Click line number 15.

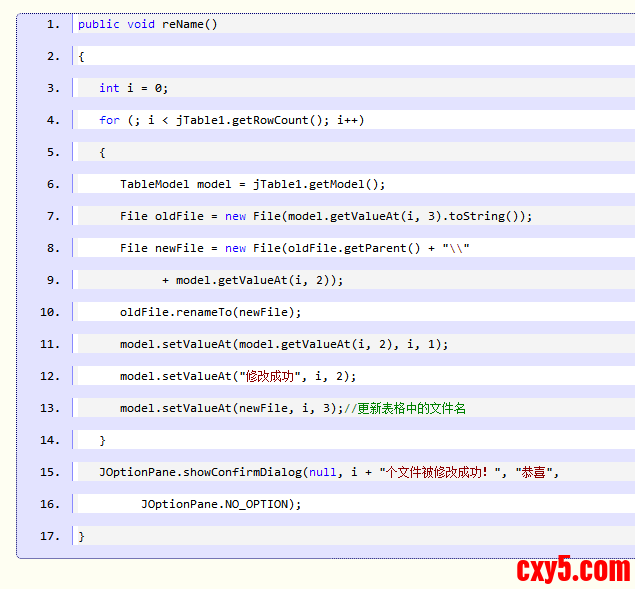(x=50, y=472)
